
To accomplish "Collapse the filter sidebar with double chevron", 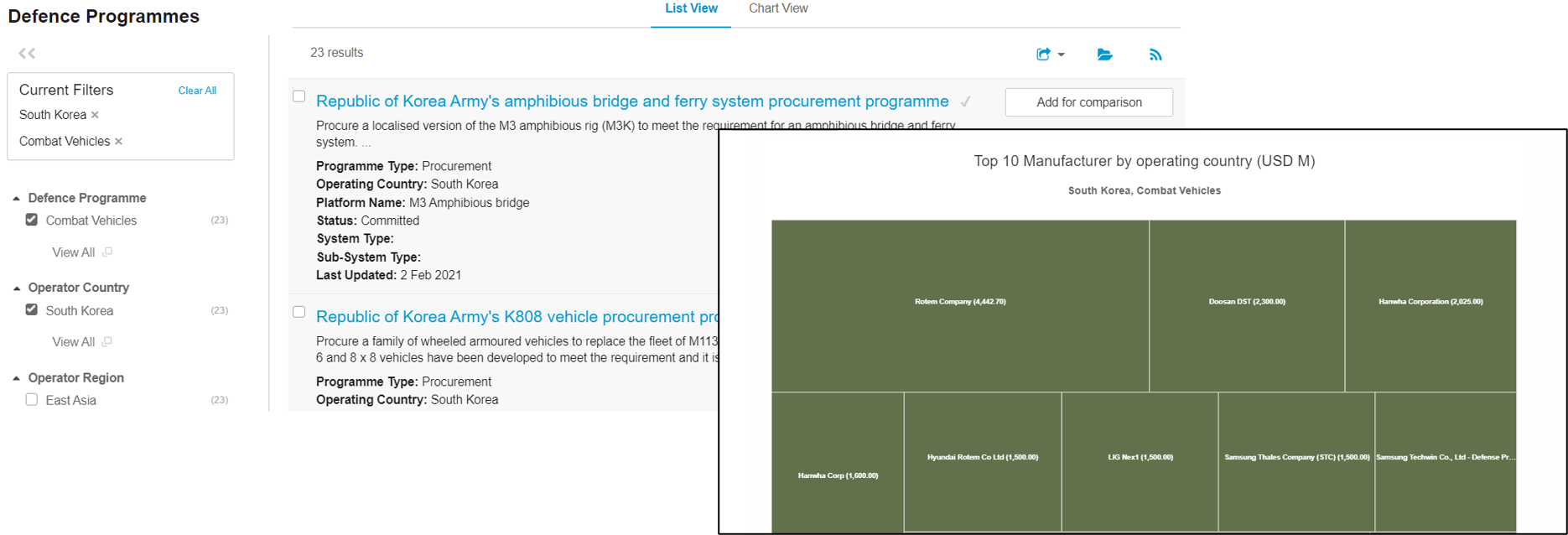I will pos(27,54).
